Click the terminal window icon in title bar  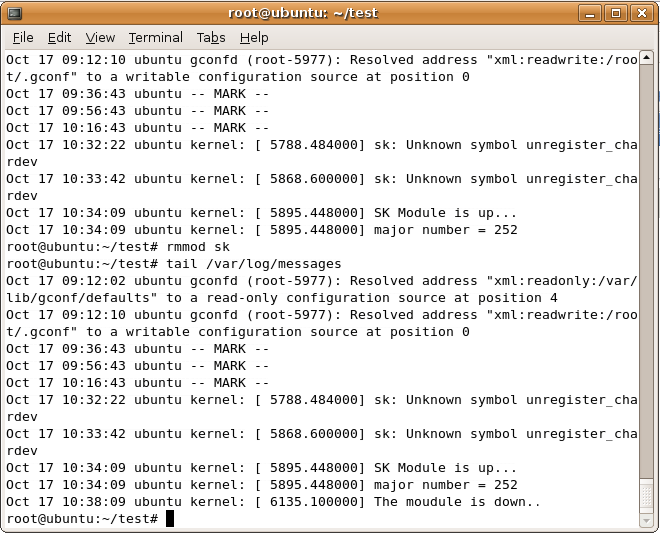(14, 13)
